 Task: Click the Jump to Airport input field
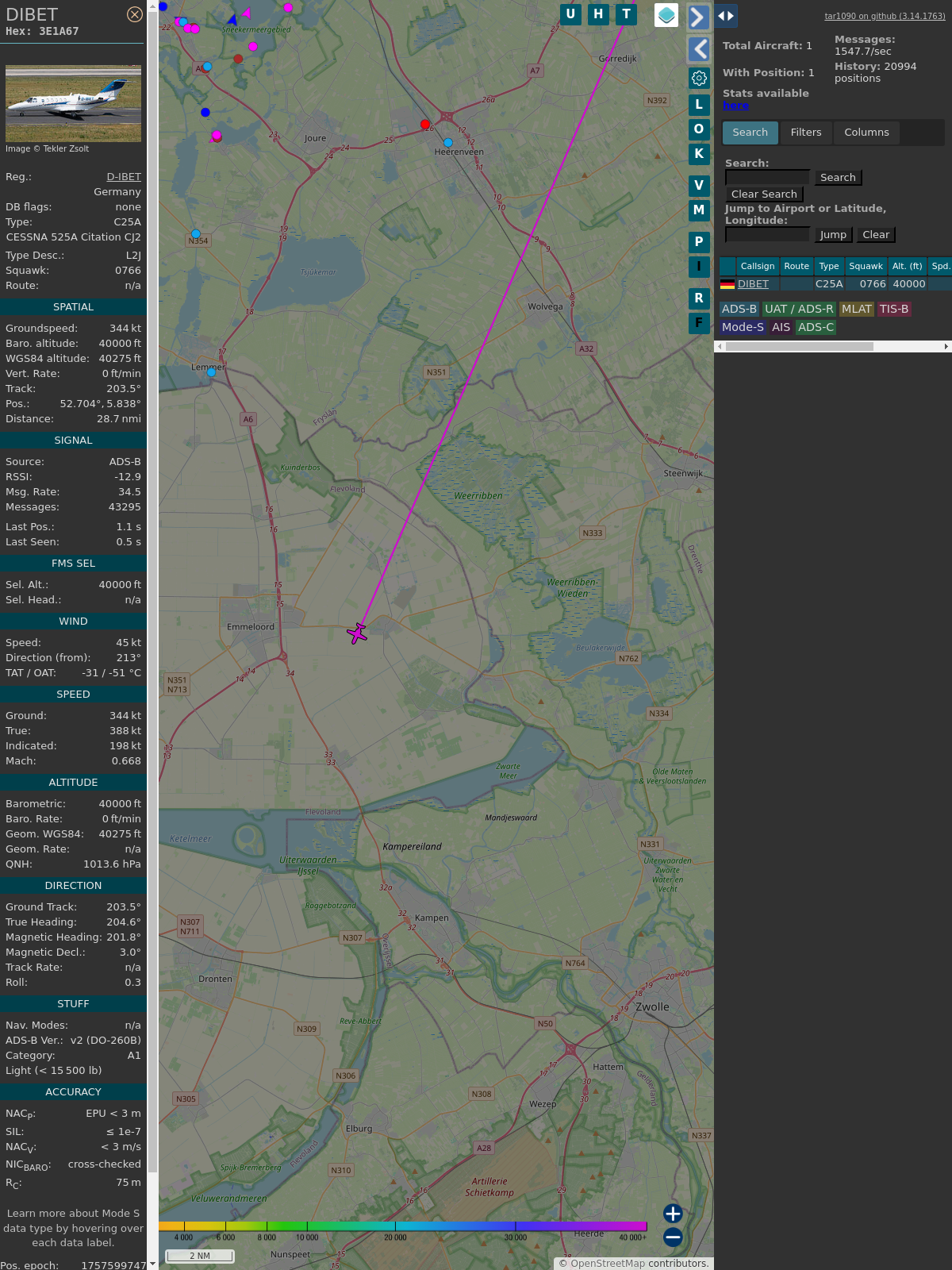767,235
